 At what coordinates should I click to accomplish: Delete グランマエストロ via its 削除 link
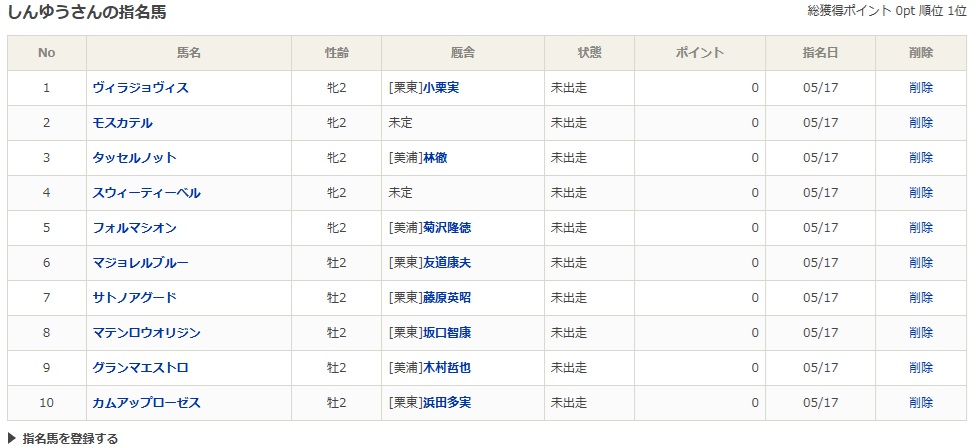tap(921, 368)
